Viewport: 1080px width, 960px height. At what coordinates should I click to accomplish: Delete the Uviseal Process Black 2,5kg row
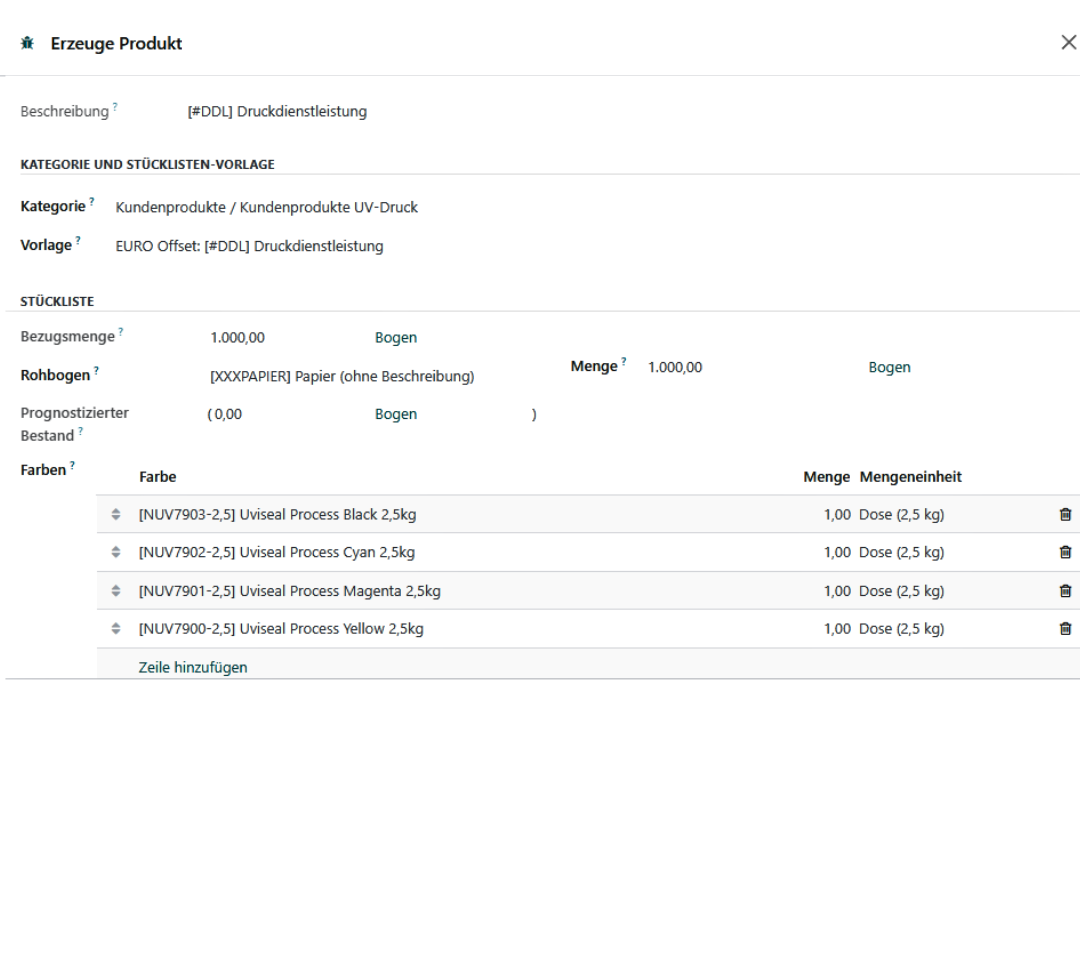pyautogui.click(x=1065, y=514)
